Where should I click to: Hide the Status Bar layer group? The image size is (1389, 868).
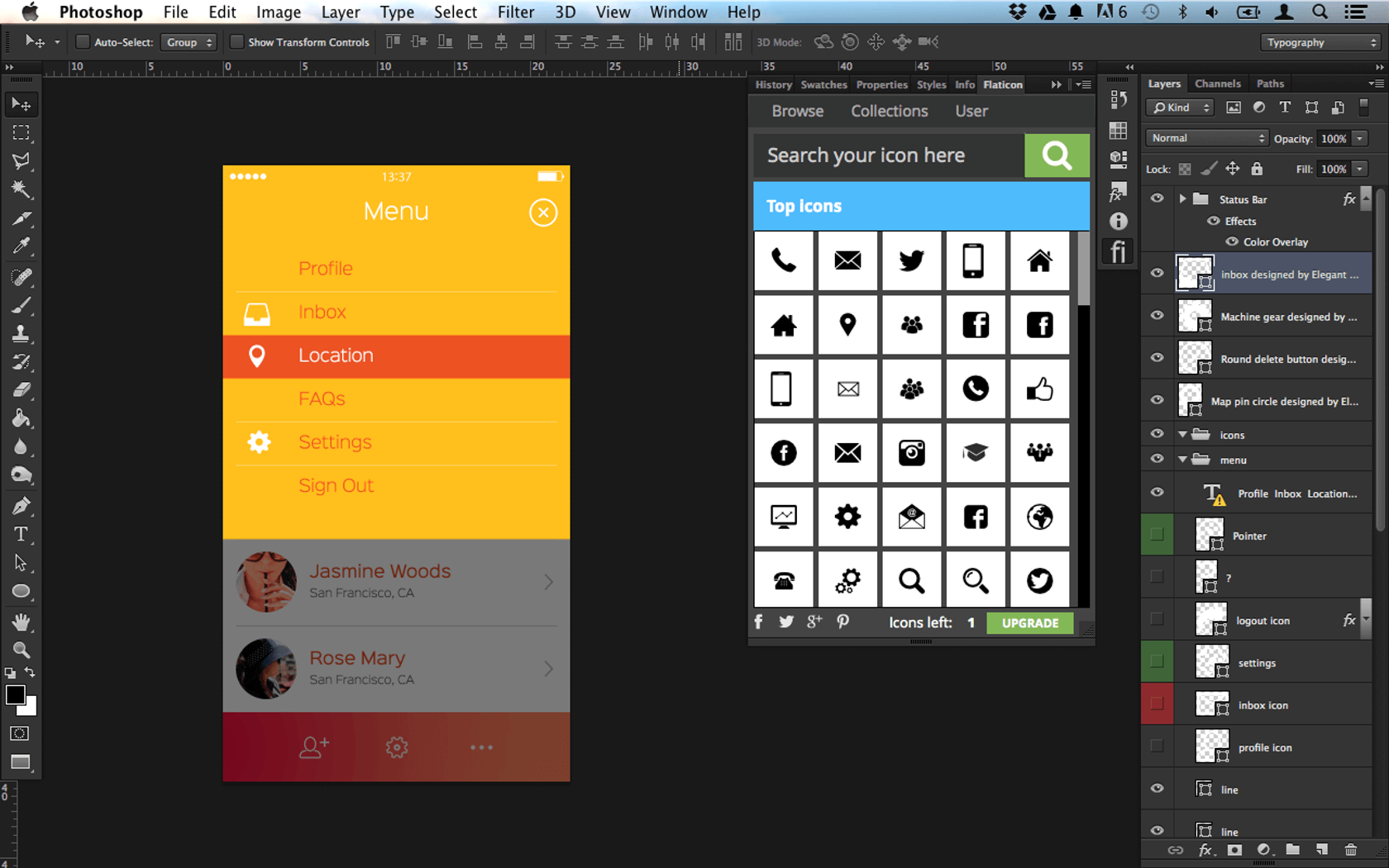pos(1157,198)
